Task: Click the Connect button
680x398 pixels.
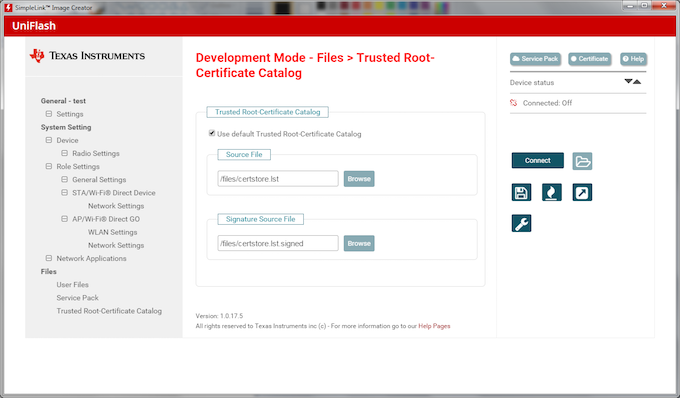Action: pyautogui.click(x=538, y=160)
